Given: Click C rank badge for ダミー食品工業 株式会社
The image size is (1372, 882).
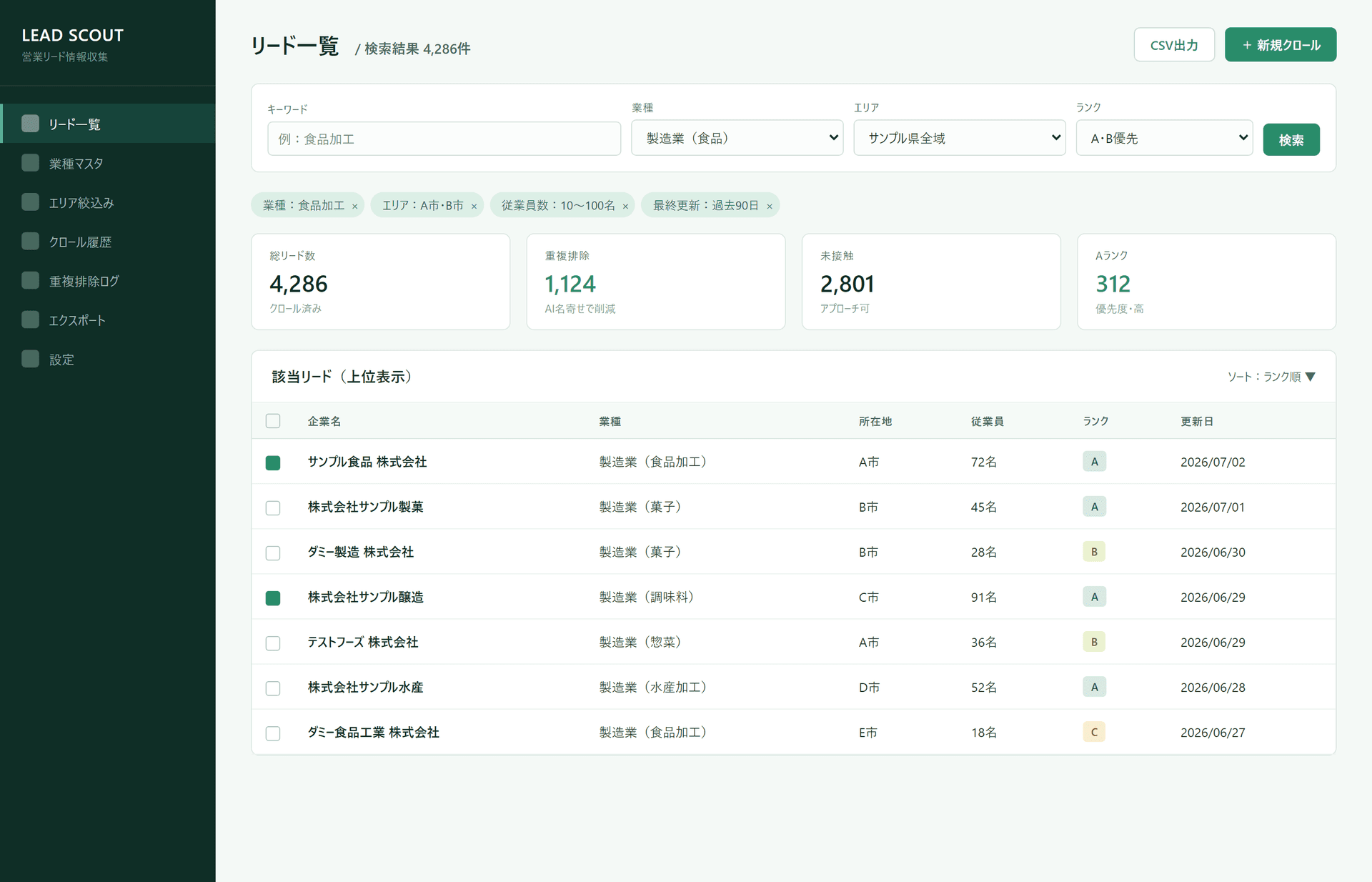Looking at the screenshot, I should pyautogui.click(x=1094, y=732).
